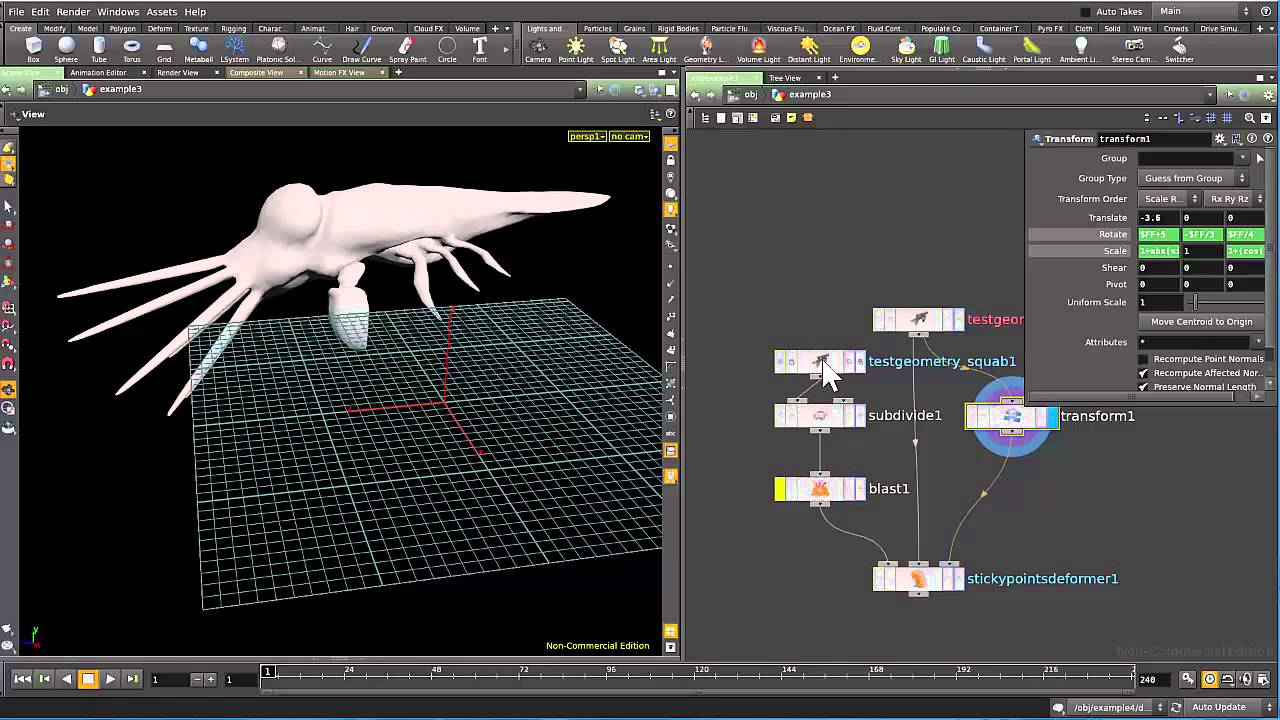Click the Translate X value field
Screen dimensions: 1280x720
pyautogui.click(x=1158, y=218)
